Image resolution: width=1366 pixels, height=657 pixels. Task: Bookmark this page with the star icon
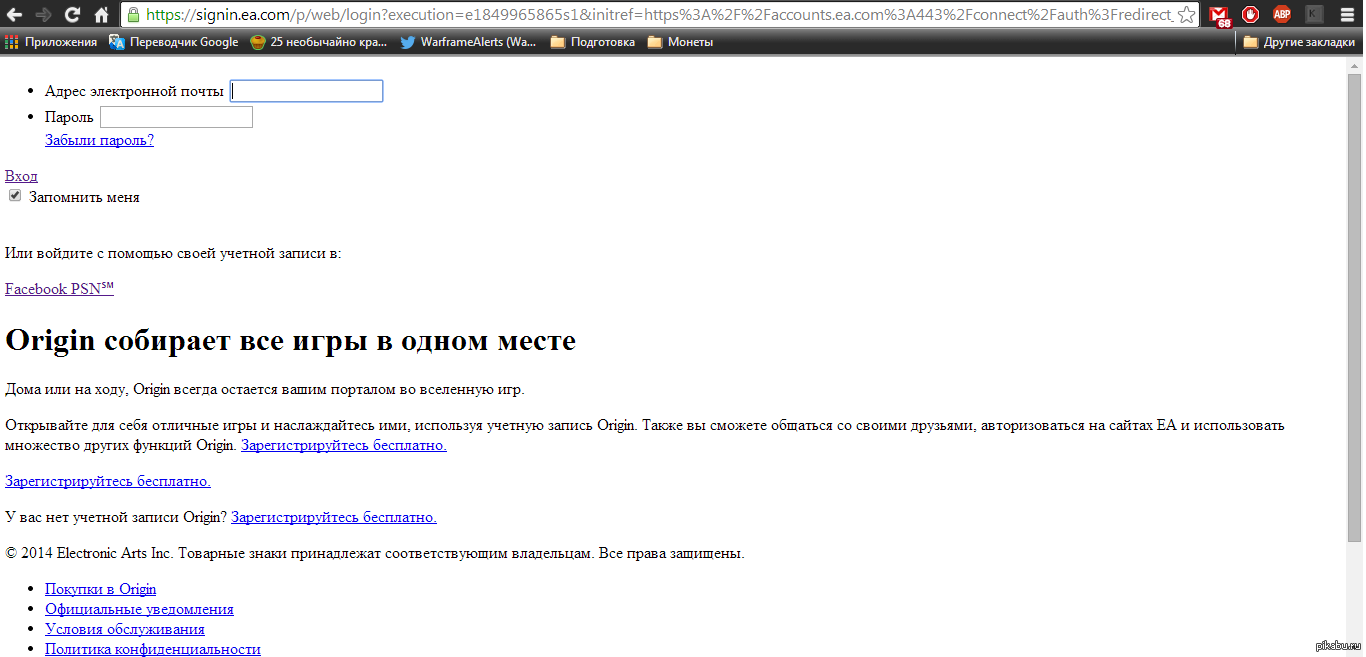point(1186,15)
